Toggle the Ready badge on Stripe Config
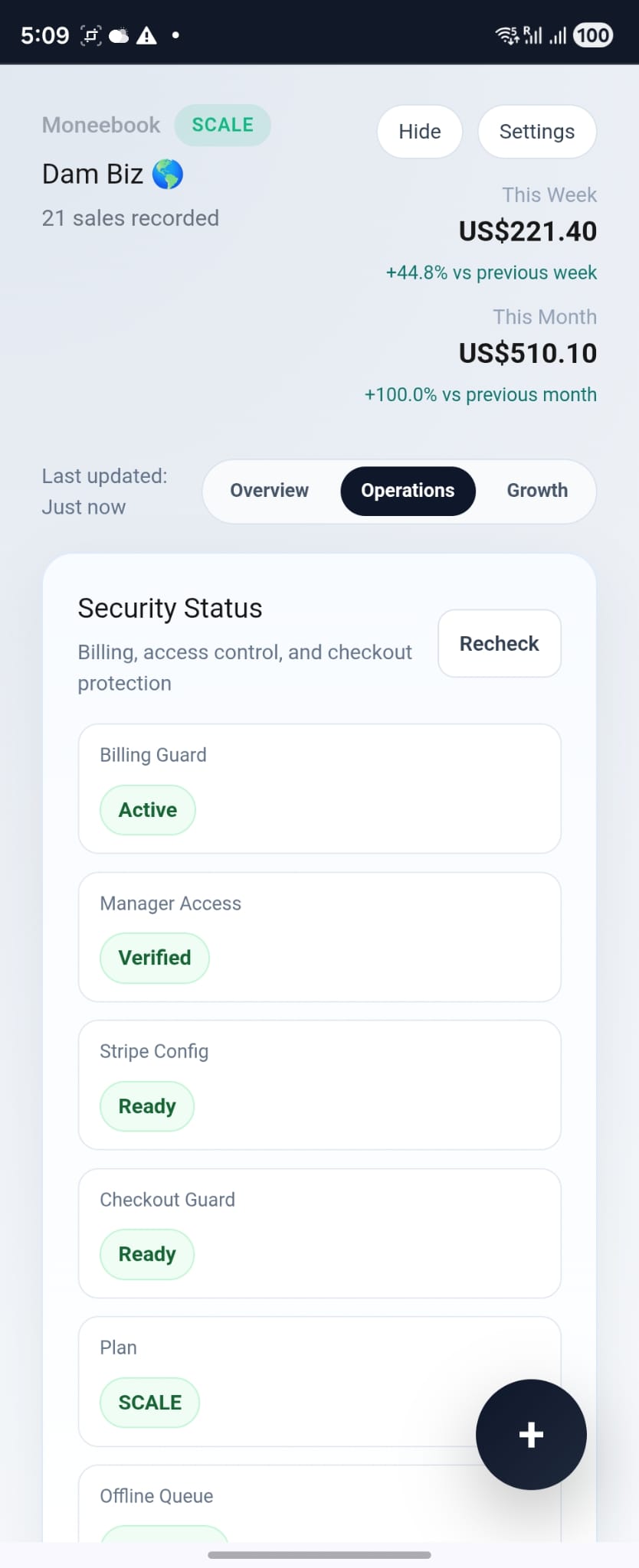 click(x=146, y=1106)
